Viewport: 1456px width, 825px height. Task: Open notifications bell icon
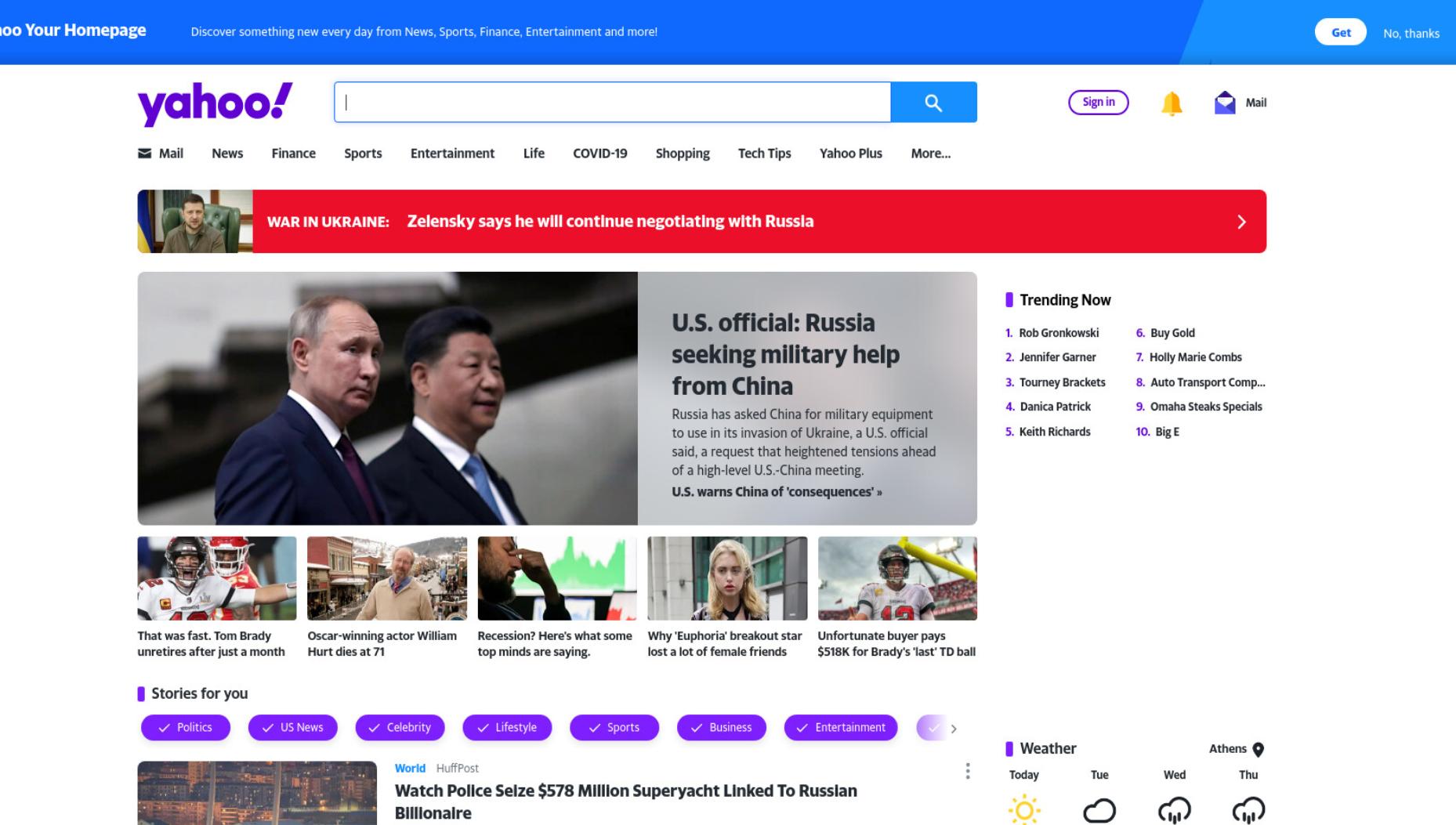tap(1172, 103)
